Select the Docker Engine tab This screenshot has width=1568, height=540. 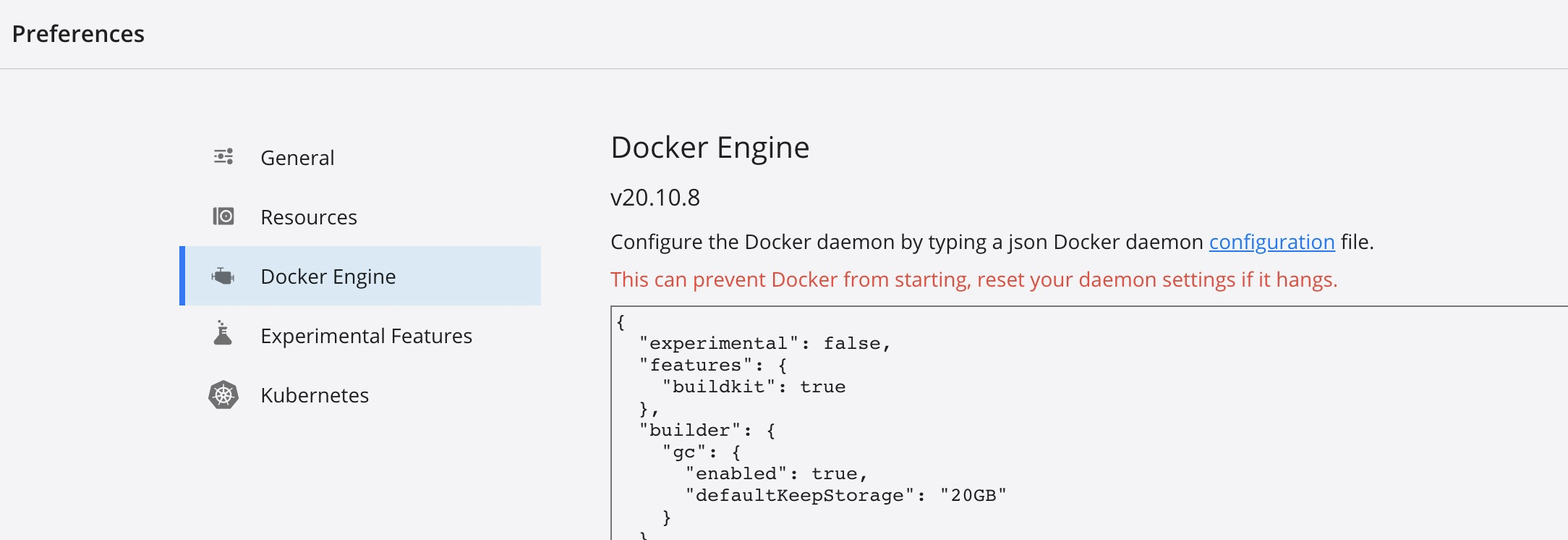click(x=360, y=276)
